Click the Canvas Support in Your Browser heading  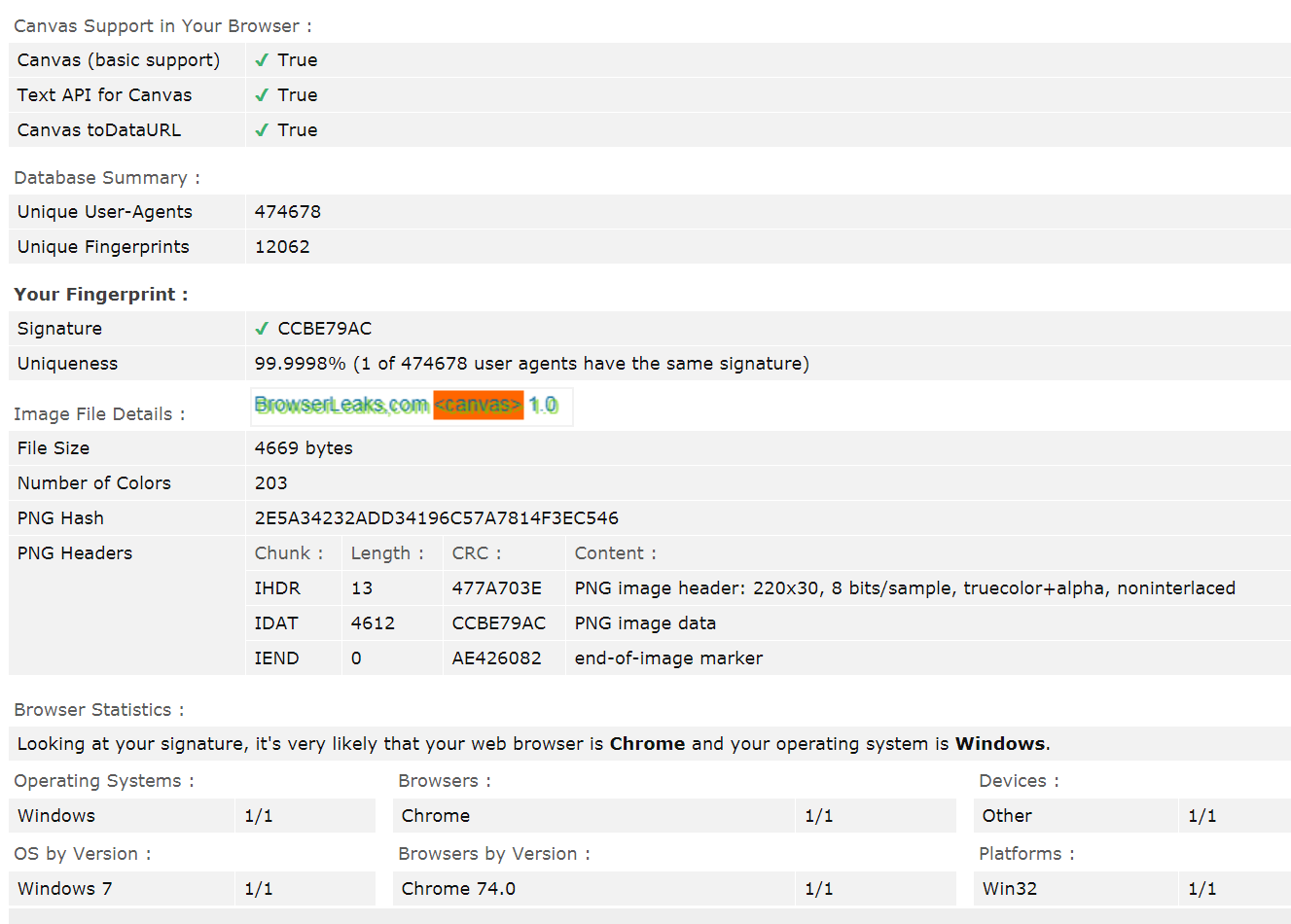(163, 26)
